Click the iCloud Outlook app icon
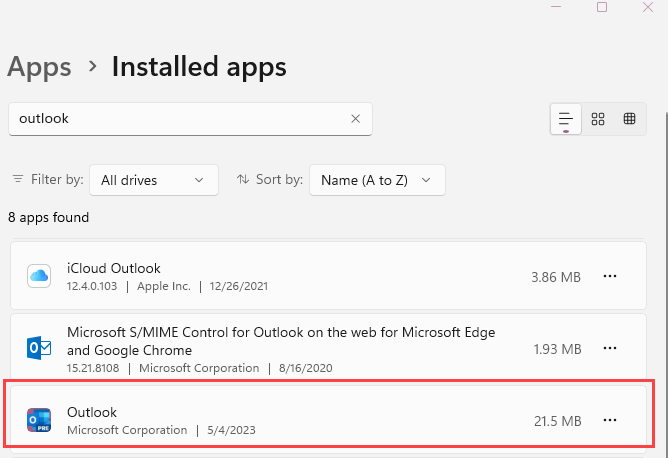The height and width of the screenshot is (458, 668). (x=39, y=276)
